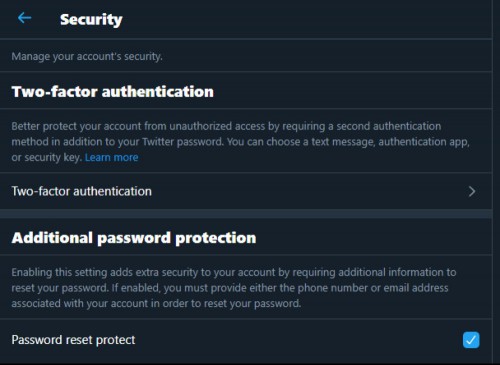Click 'phone number or email address' text
The width and height of the screenshot is (500, 365).
tap(373, 288)
